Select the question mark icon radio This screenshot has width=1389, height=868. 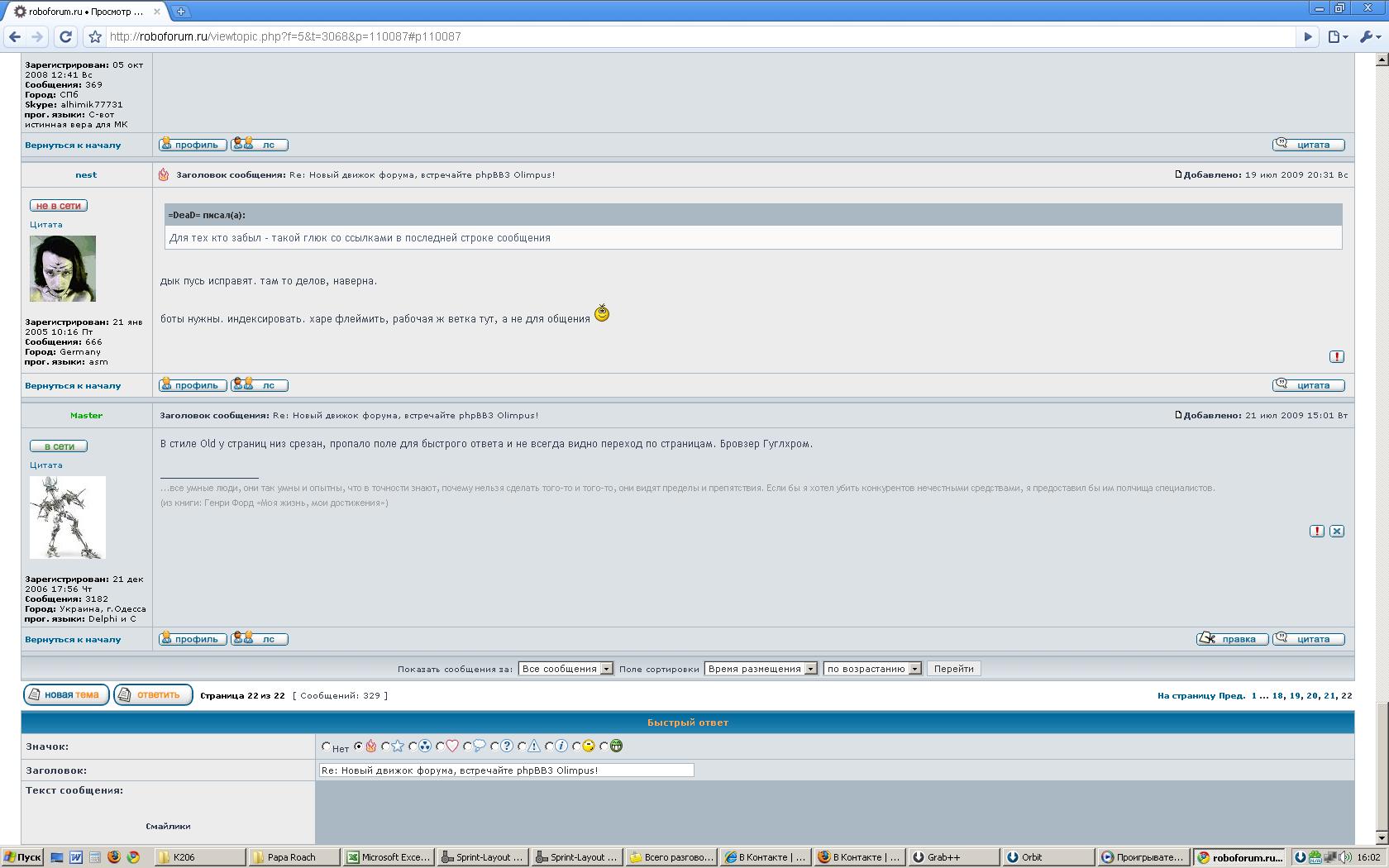point(494,746)
